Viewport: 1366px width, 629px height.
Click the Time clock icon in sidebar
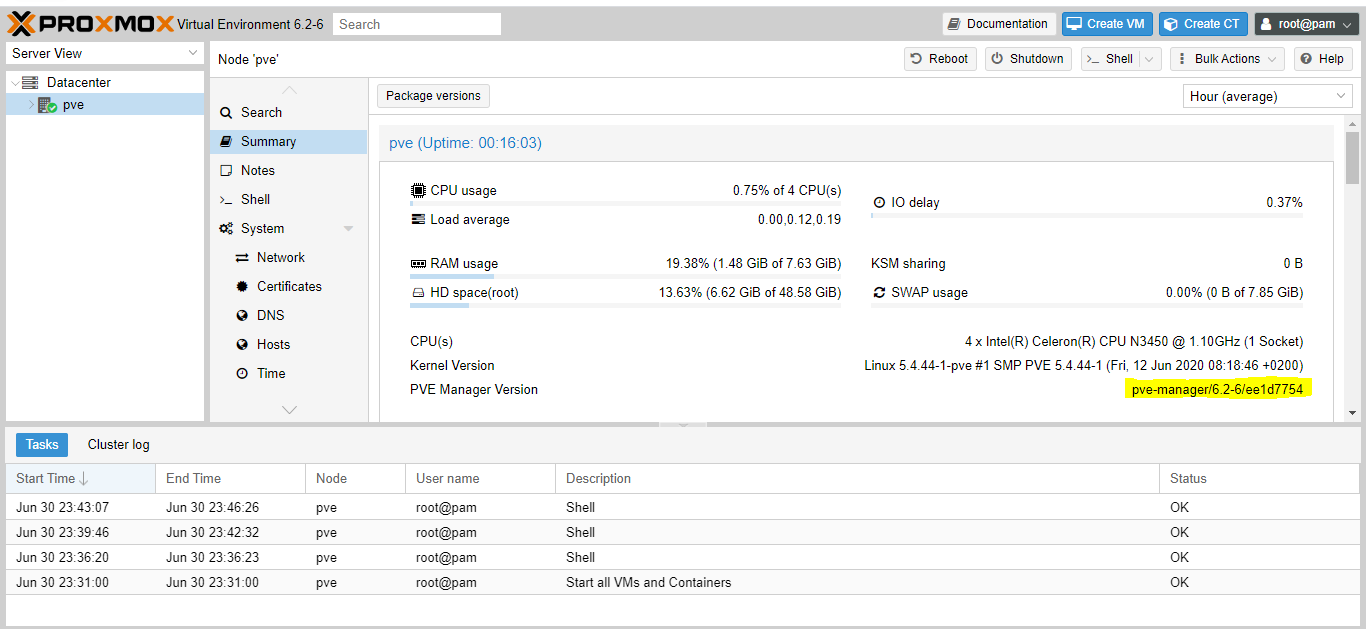(x=242, y=374)
